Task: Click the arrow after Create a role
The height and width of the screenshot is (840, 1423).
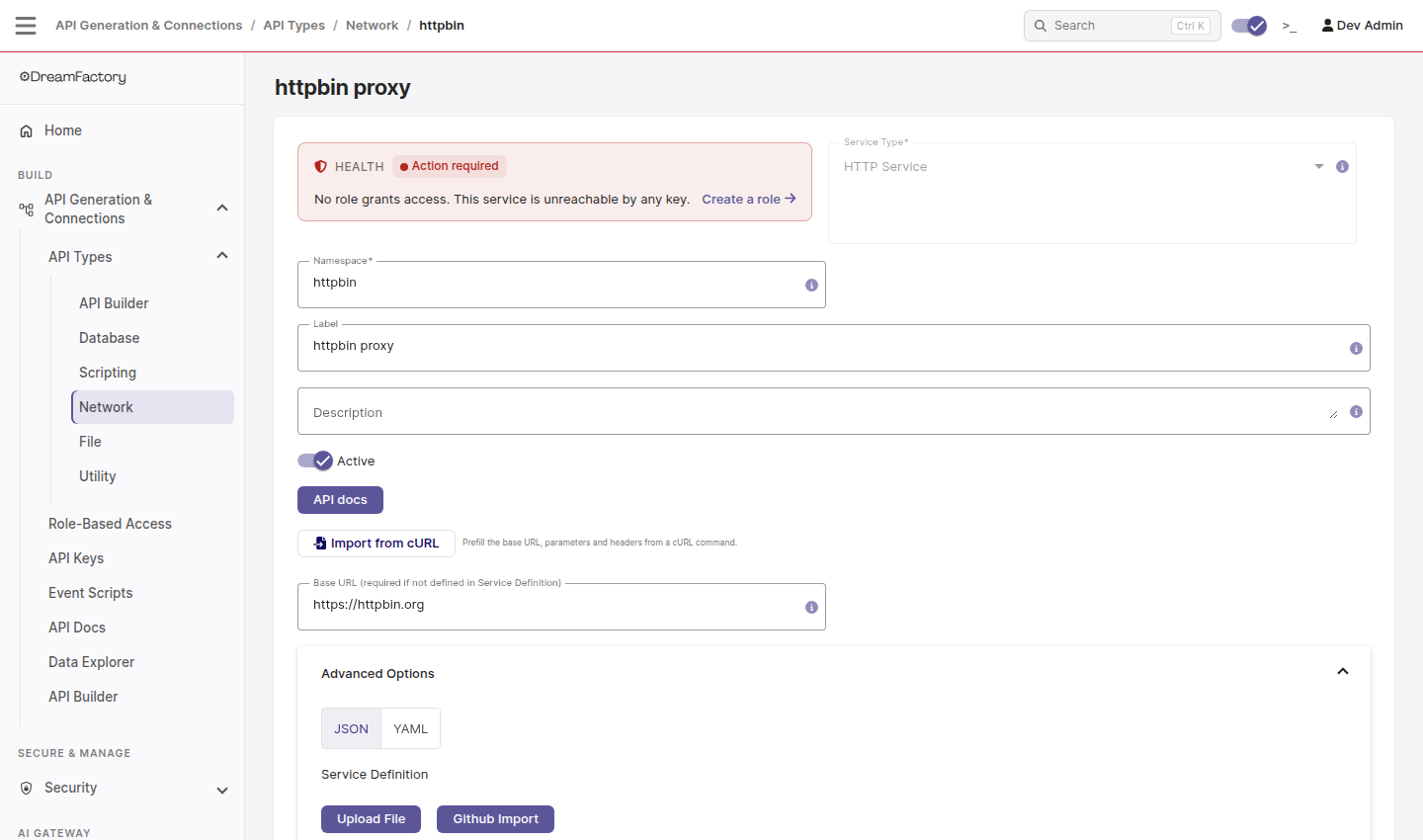Action: pos(791,199)
